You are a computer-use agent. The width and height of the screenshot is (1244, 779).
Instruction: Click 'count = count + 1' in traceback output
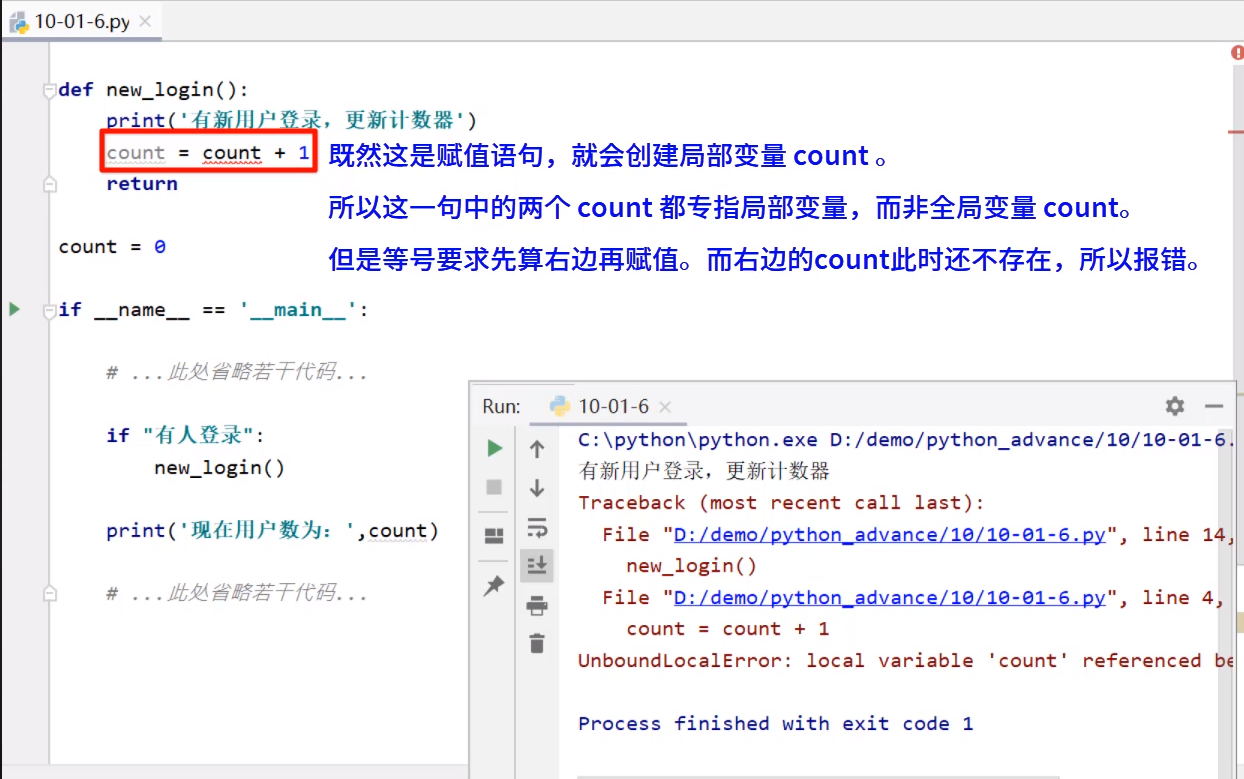727,629
